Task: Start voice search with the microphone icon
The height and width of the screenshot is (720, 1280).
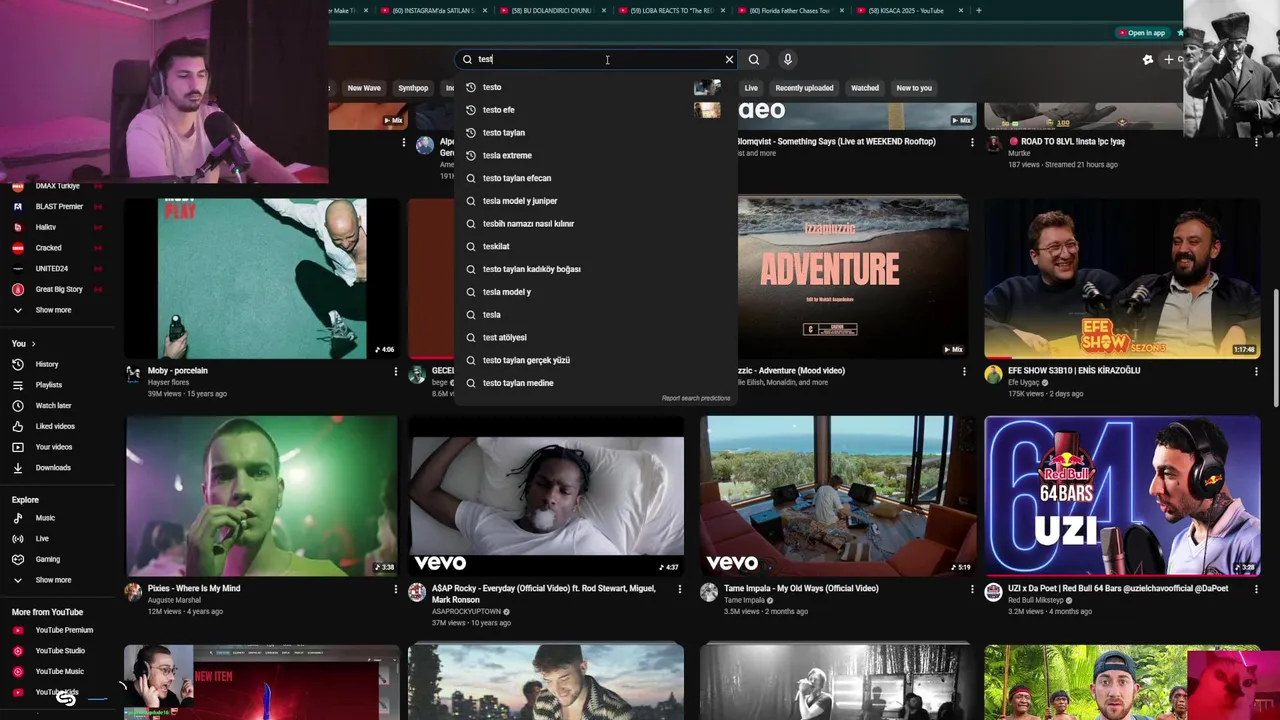Action: 787,59
